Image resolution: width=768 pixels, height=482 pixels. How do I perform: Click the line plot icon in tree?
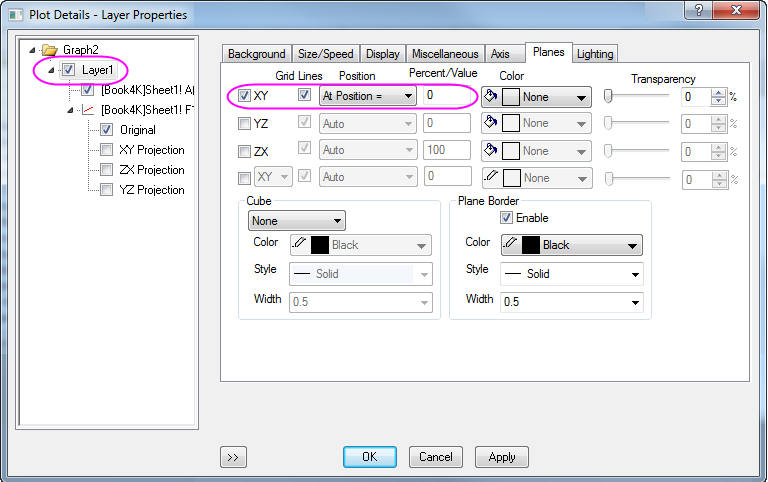pos(87,110)
